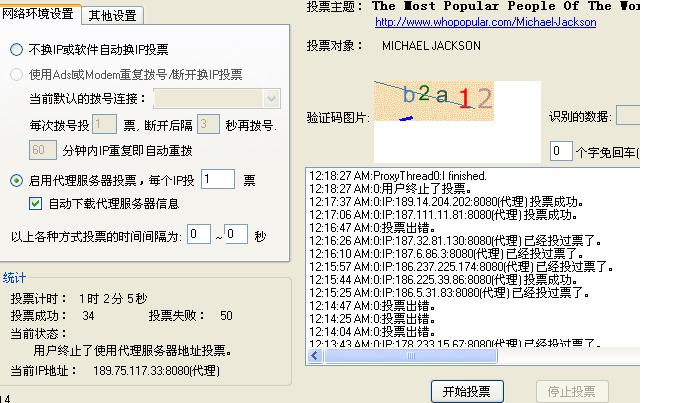
Task: Click the time interval minimum field
Action: [x=198, y=236]
